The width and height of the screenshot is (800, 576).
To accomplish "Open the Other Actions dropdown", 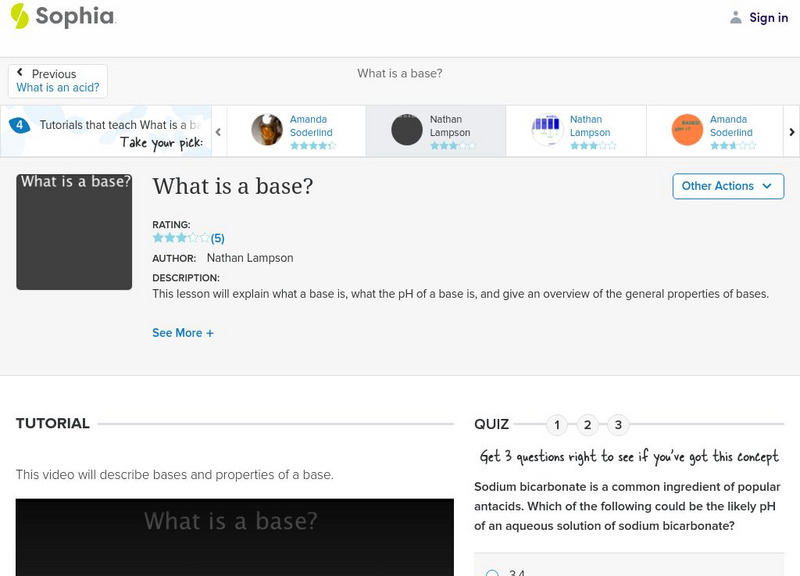I will (727, 186).
